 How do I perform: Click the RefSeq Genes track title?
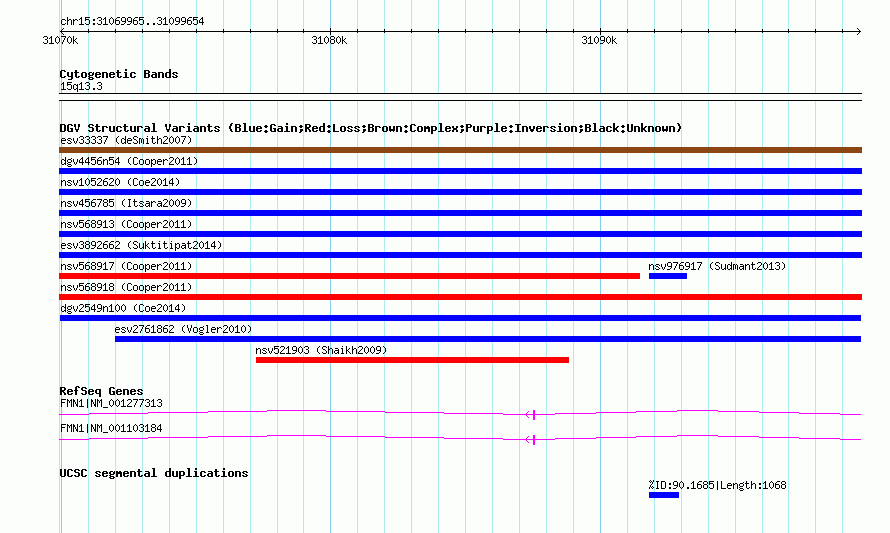[x=101, y=391]
